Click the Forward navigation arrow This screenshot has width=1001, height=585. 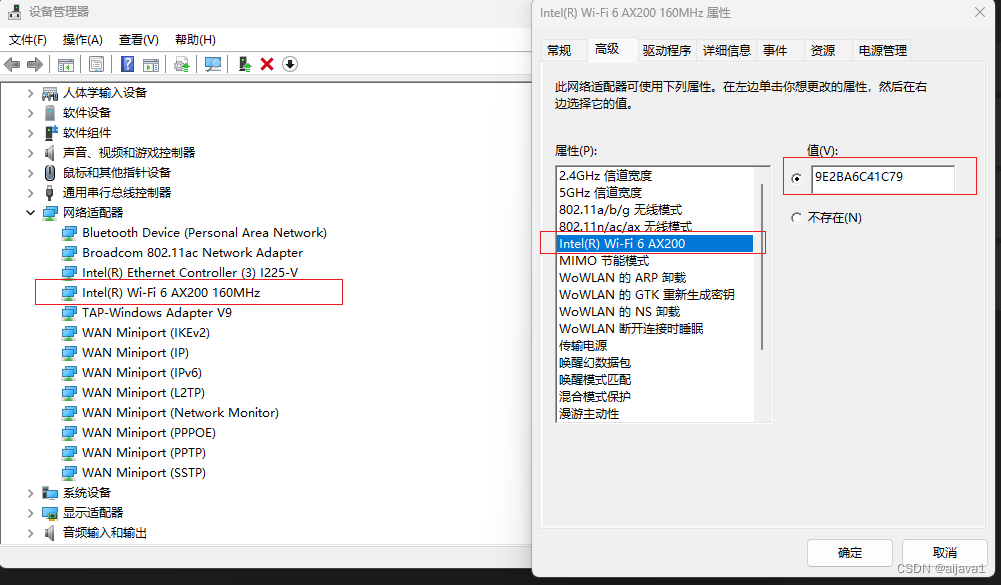(x=33, y=64)
